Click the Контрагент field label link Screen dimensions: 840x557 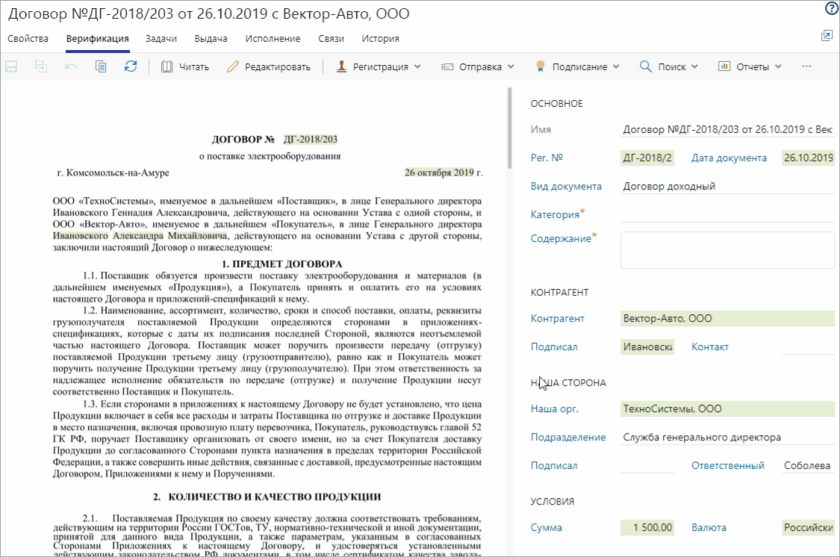click(557, 318)
